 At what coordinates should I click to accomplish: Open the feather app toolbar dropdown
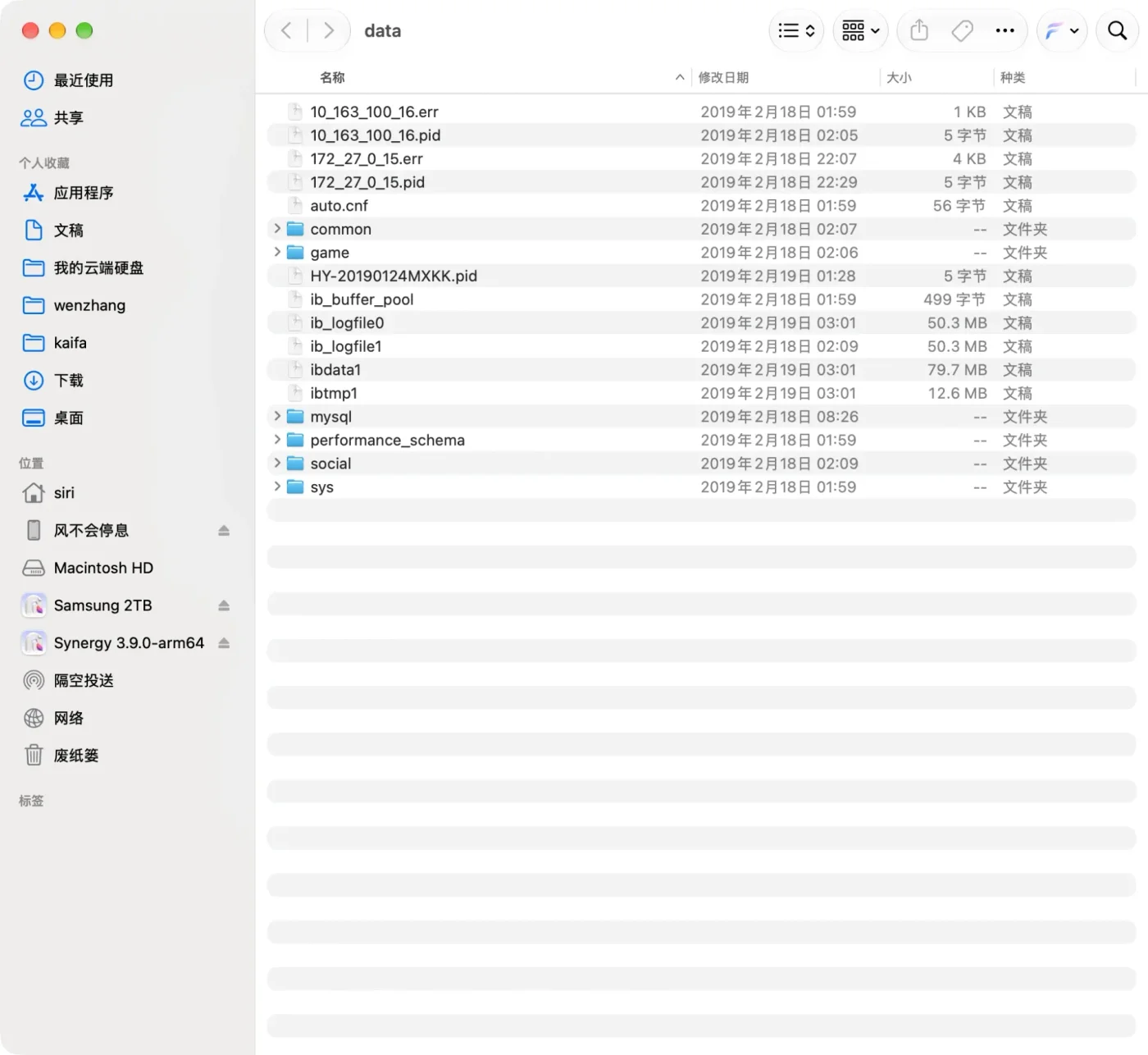tap(1062, 30)
